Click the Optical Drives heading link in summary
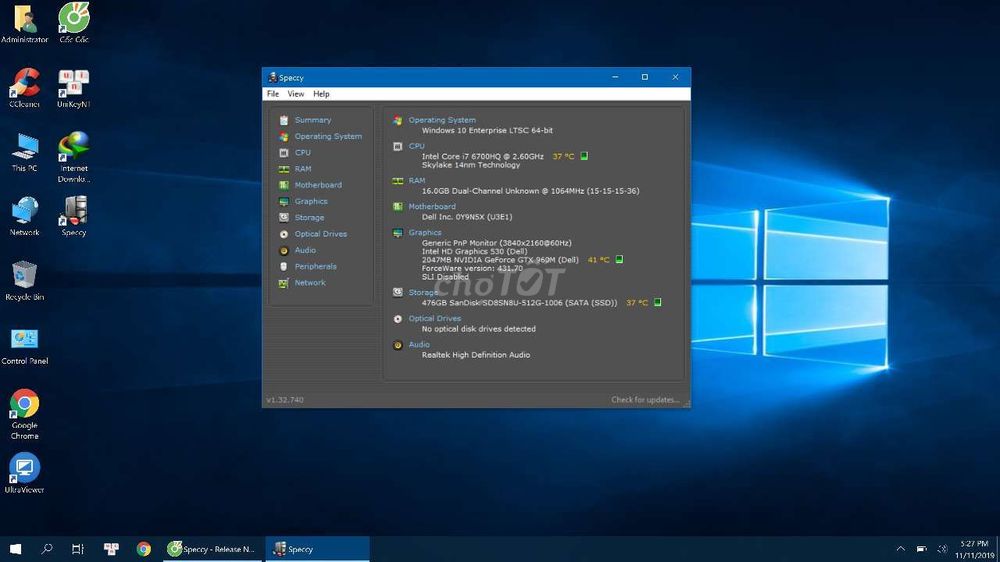The height and width of the screenshot is (562, 1000). pos(434,318)
